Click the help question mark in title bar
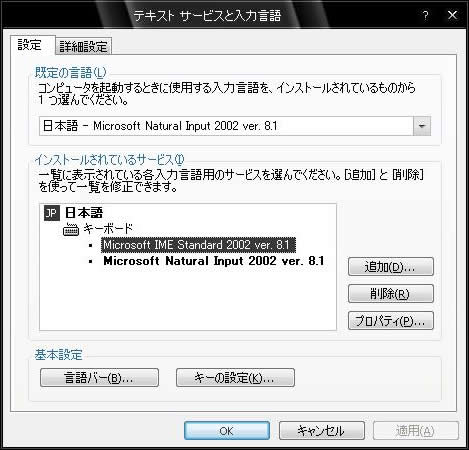 click(425, 15)
